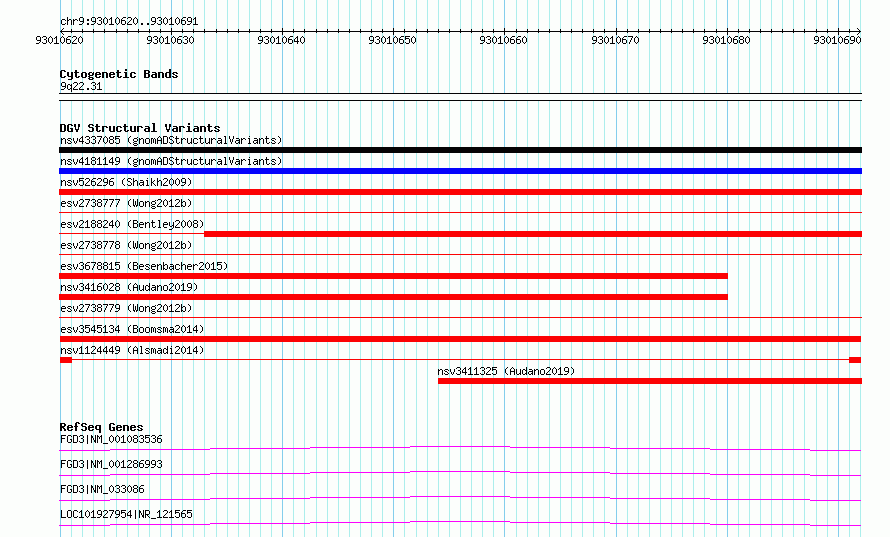Click the blue nsv4181149 variant bar
This screenshot has width=890, height=537.
tap(460, 171)
